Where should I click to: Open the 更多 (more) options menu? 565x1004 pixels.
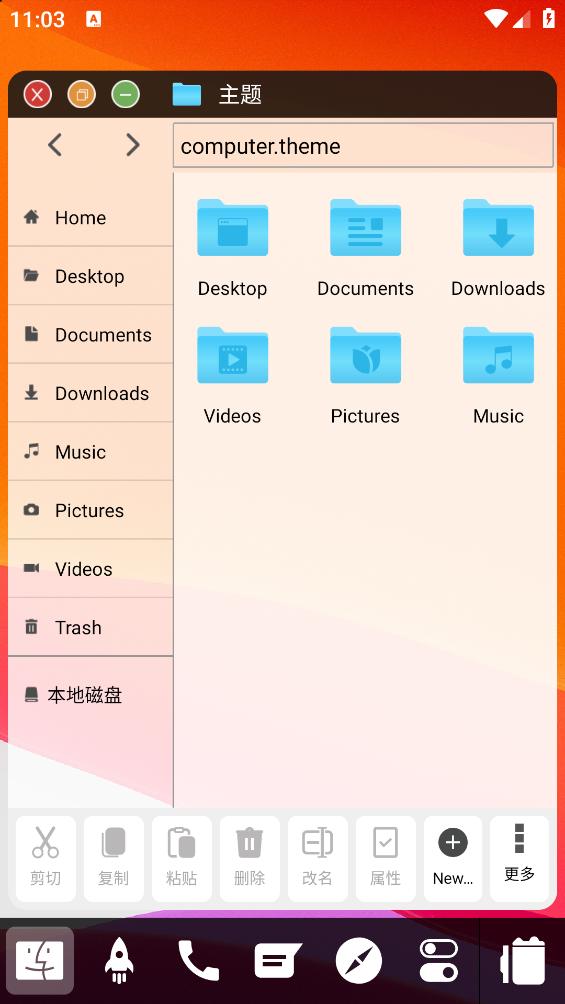519,859
